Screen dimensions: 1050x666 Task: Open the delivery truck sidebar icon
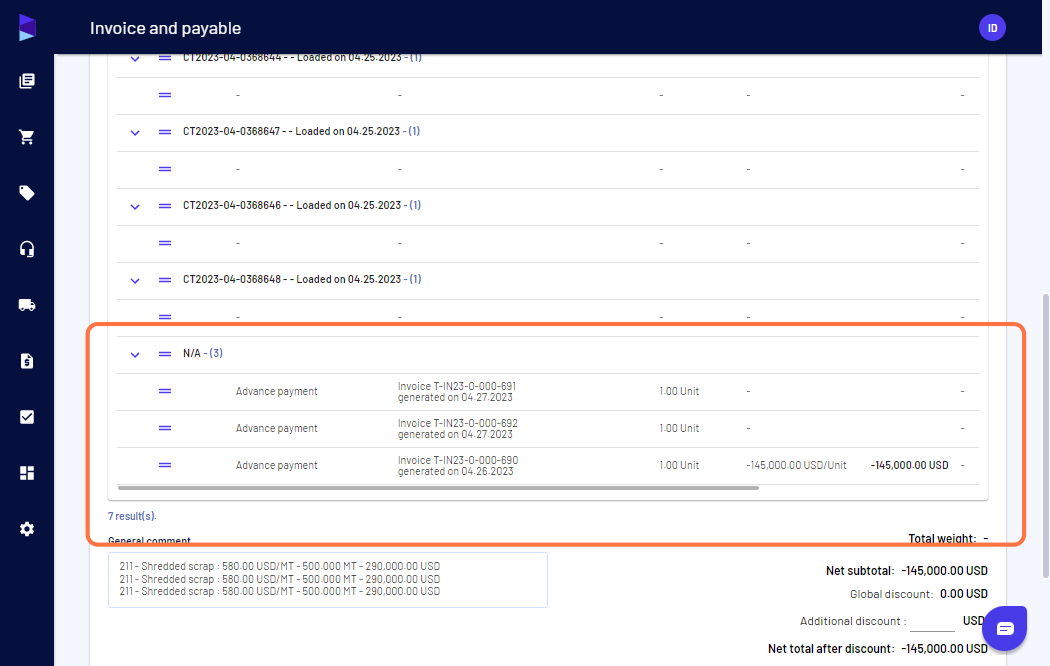27,305
